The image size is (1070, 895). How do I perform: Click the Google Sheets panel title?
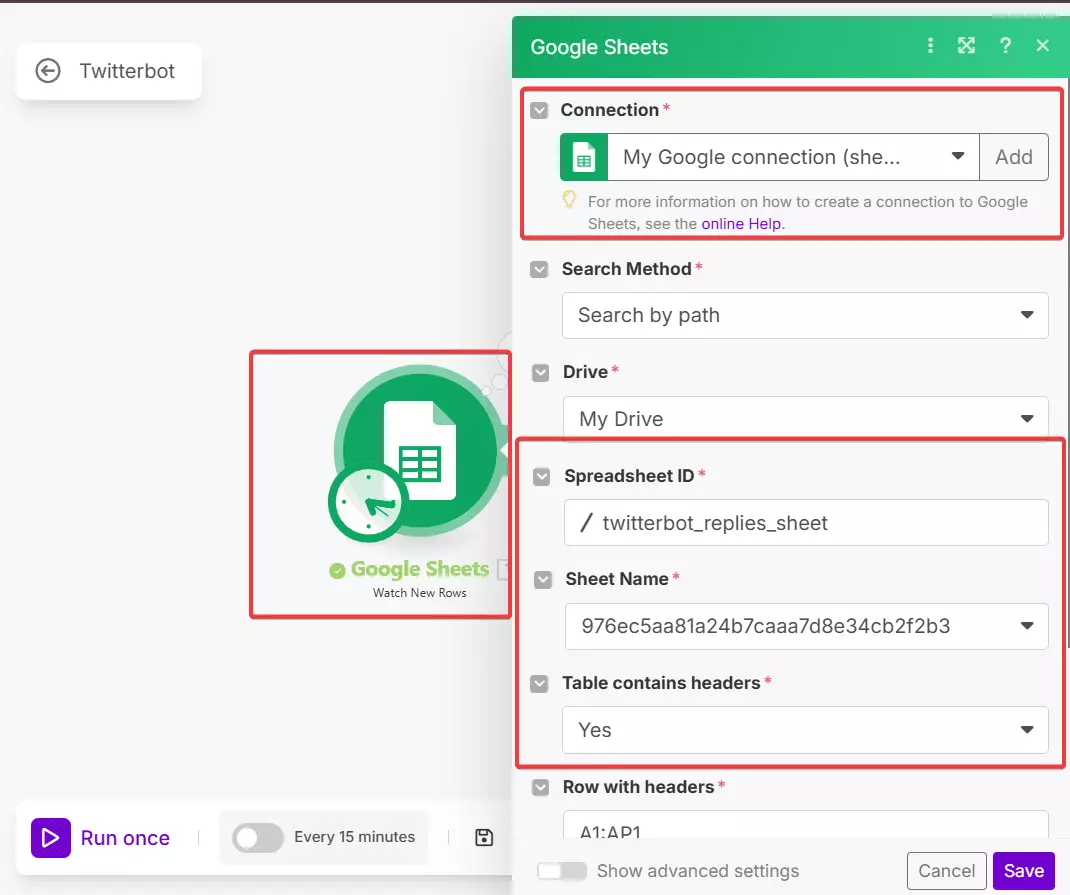(599, 47)
